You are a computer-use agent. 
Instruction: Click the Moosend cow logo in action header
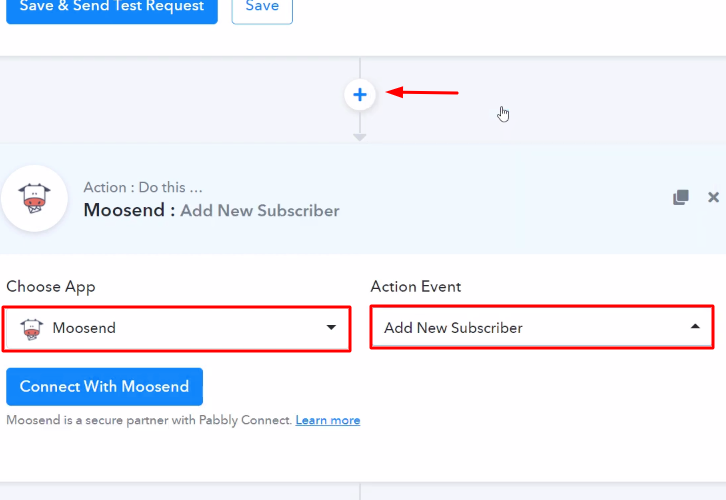34,199
